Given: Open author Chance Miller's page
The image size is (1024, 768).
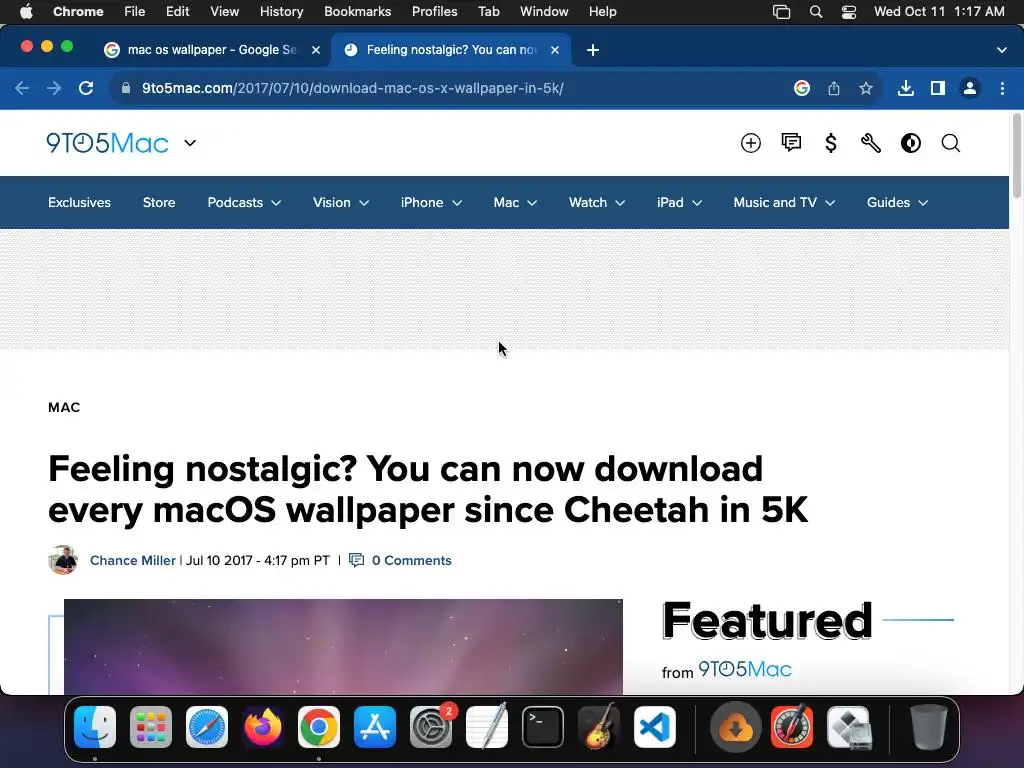Looking at the screenshot, I should (133, 560).
